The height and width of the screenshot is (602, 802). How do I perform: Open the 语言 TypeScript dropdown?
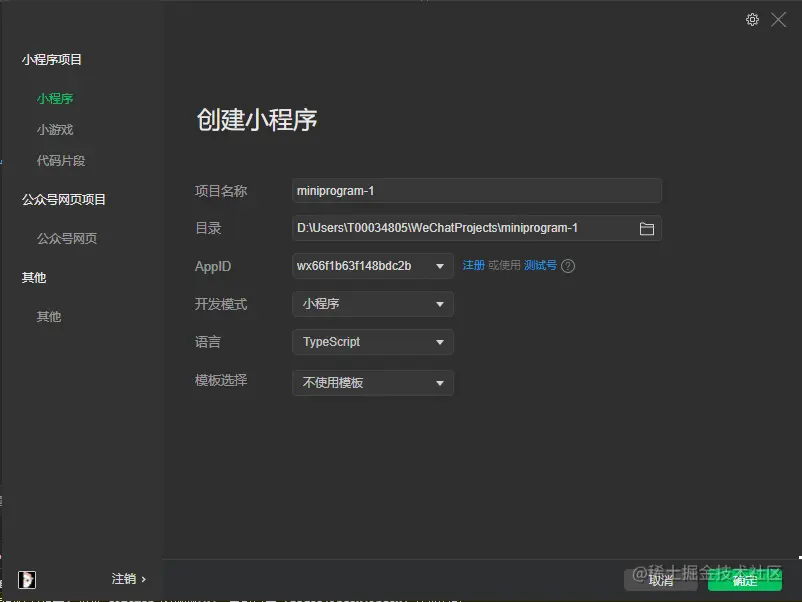tap(372, 342)
